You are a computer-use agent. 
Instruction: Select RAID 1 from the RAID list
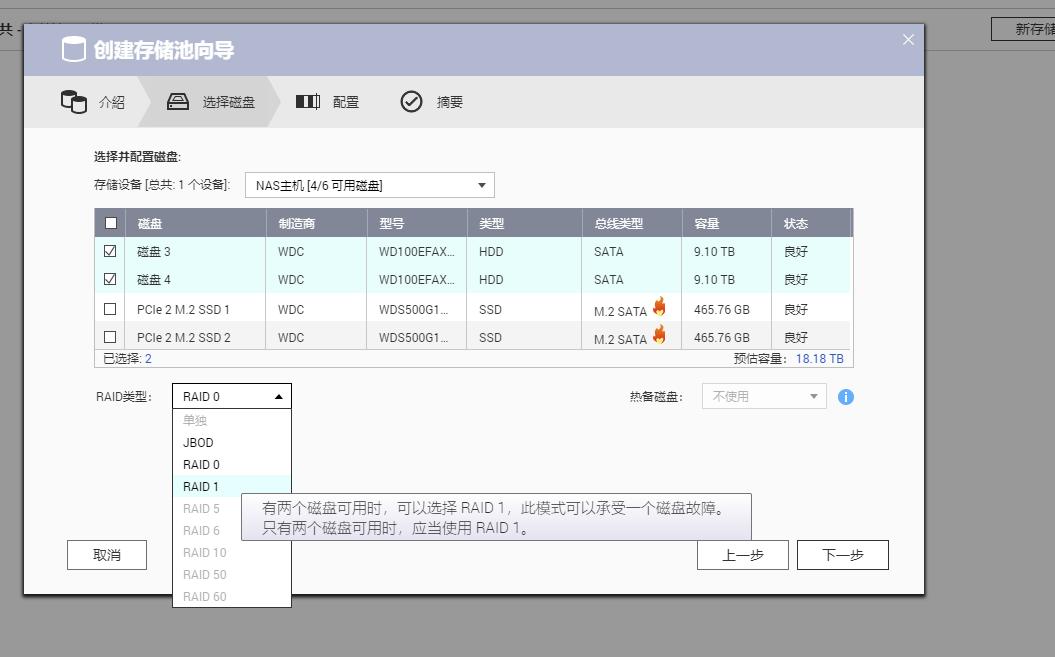(200, 486)
